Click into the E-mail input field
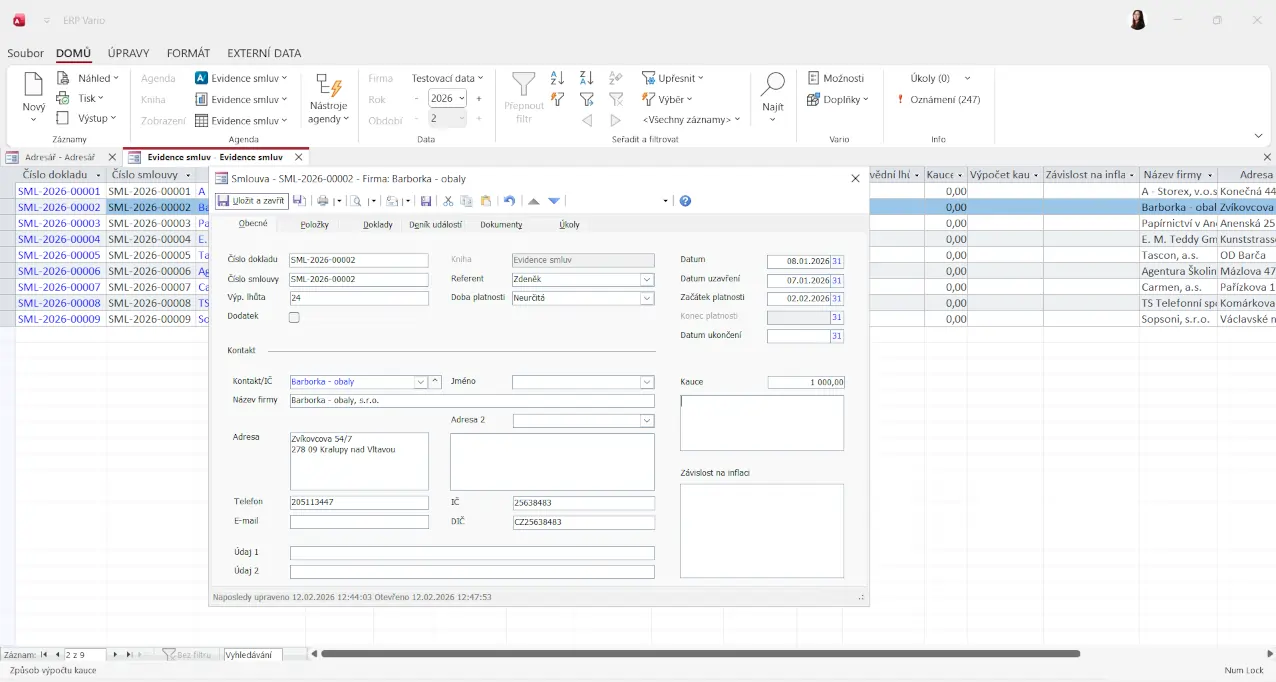 (x=359, y=522)
